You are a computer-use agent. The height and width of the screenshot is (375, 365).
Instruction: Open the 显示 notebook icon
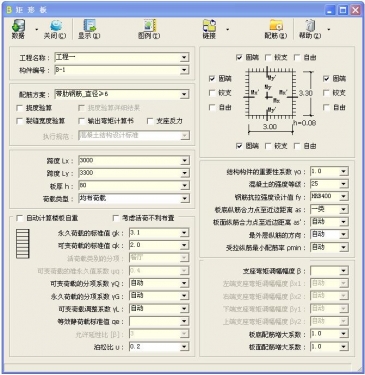click(89, 26)
